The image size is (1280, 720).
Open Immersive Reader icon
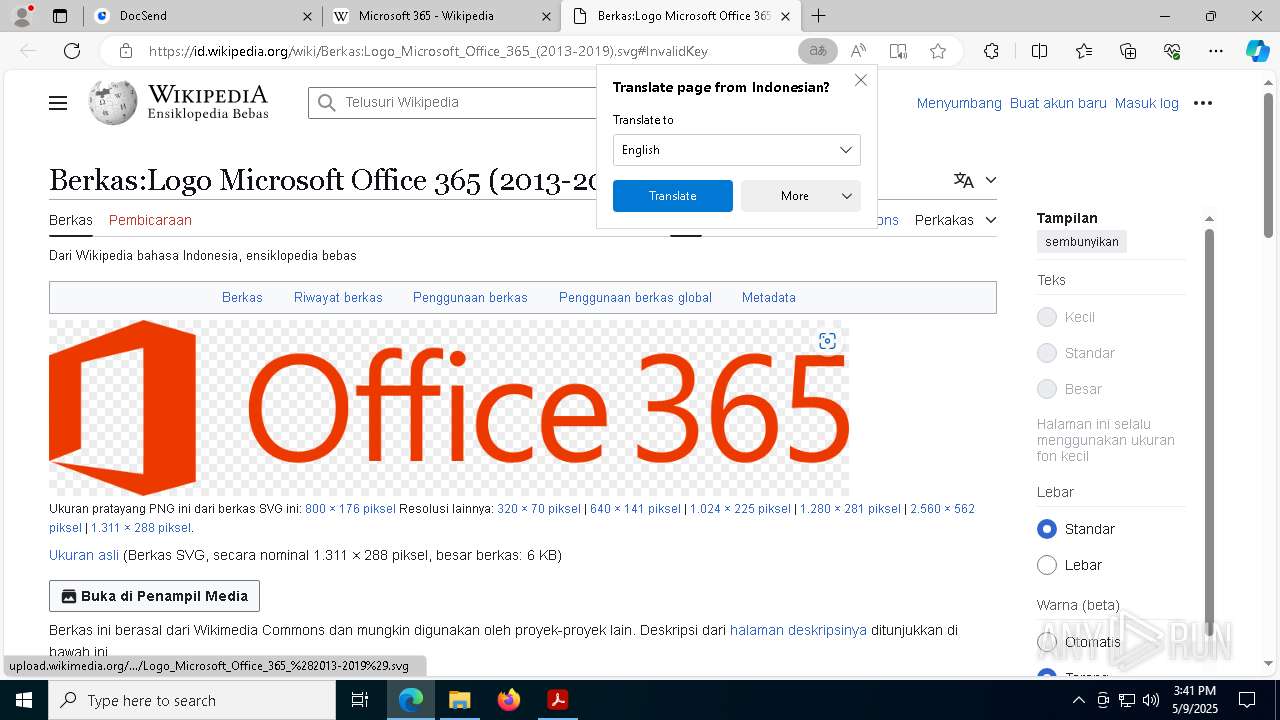click(x=898, y=51)
